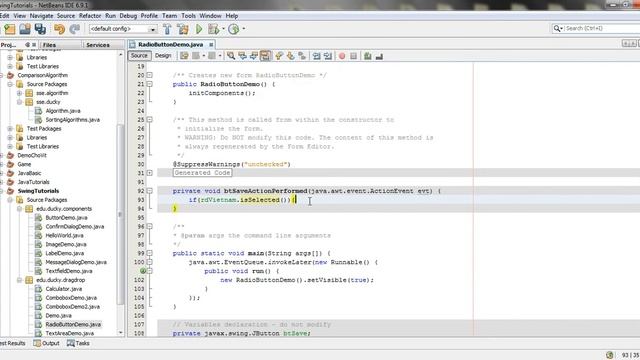
Task: Toggle Highlight Search in the editor toolbar
Action: pyautogui.click(x=265, y=56)
